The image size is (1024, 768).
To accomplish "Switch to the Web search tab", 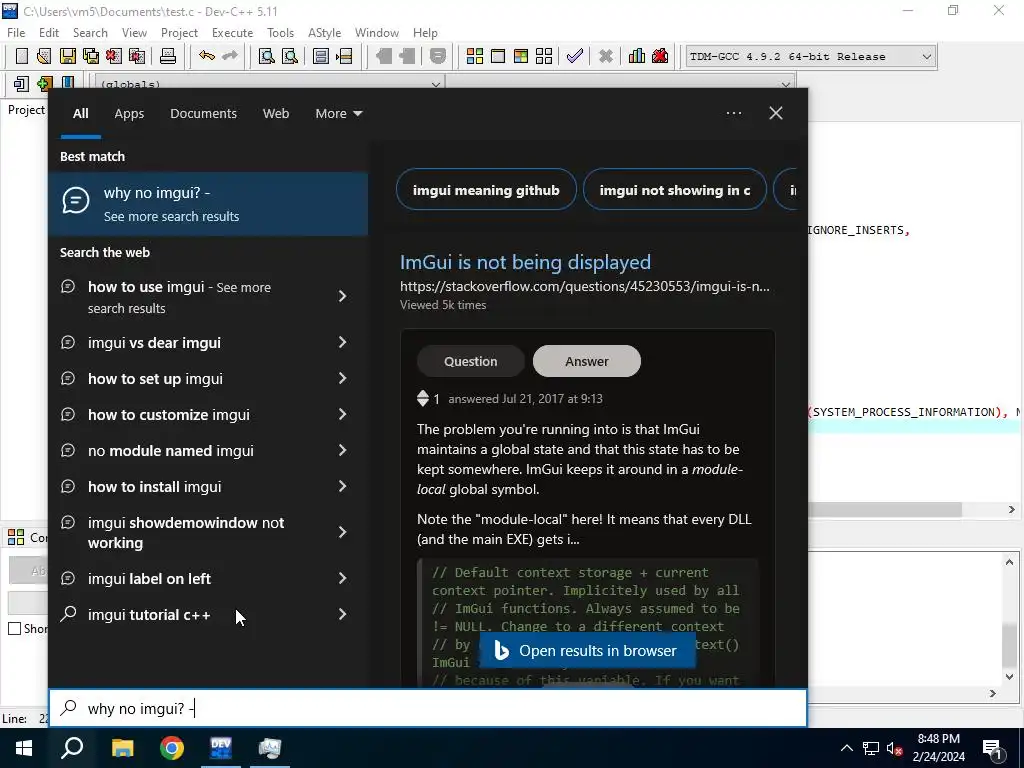I will 276,113.
